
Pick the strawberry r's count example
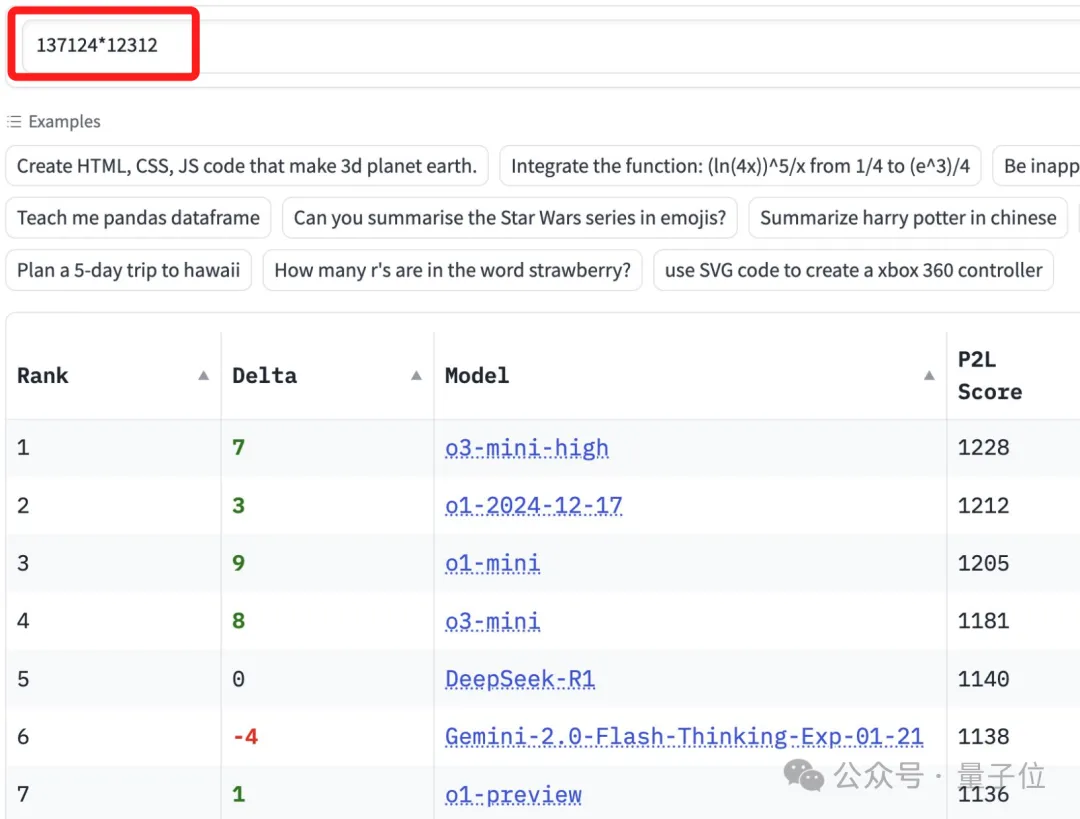point(453,270)
